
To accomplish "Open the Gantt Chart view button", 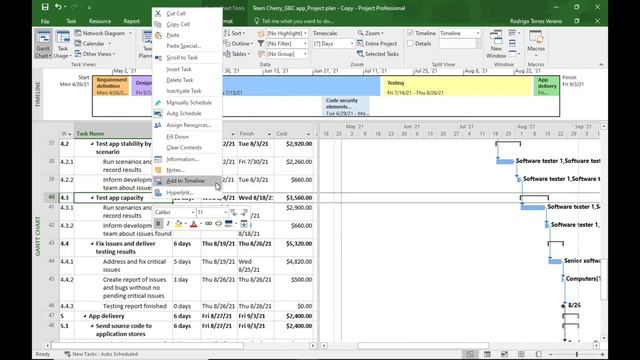I will point(43,44).
